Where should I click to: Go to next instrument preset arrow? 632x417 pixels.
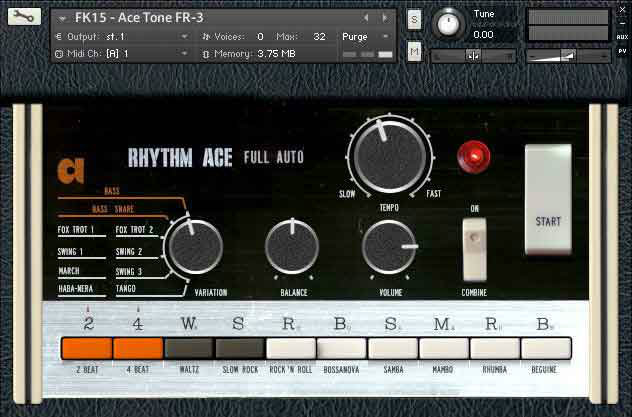[385, 18]
